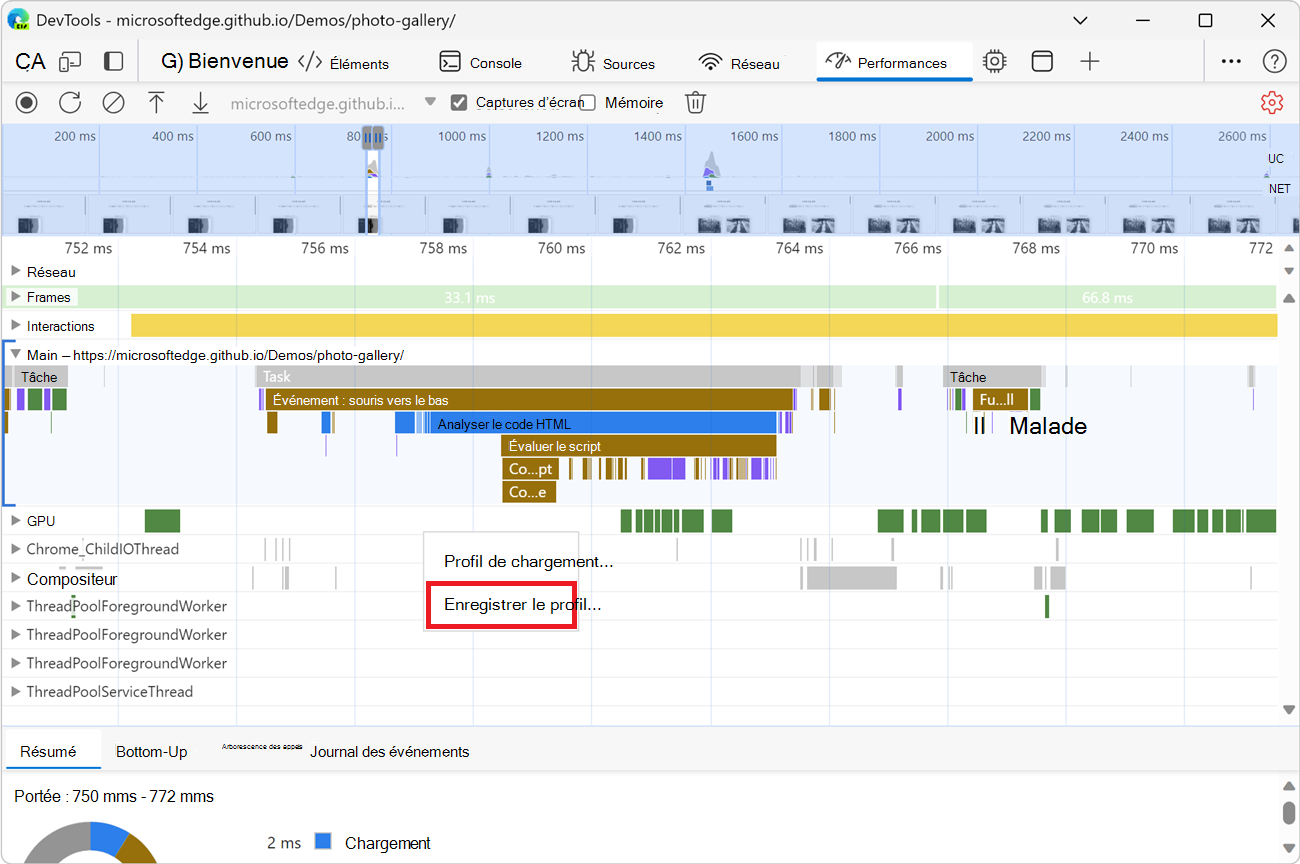Click the reload and record icon
This screenshot has width=1300, height=864.
pos(70,102)
